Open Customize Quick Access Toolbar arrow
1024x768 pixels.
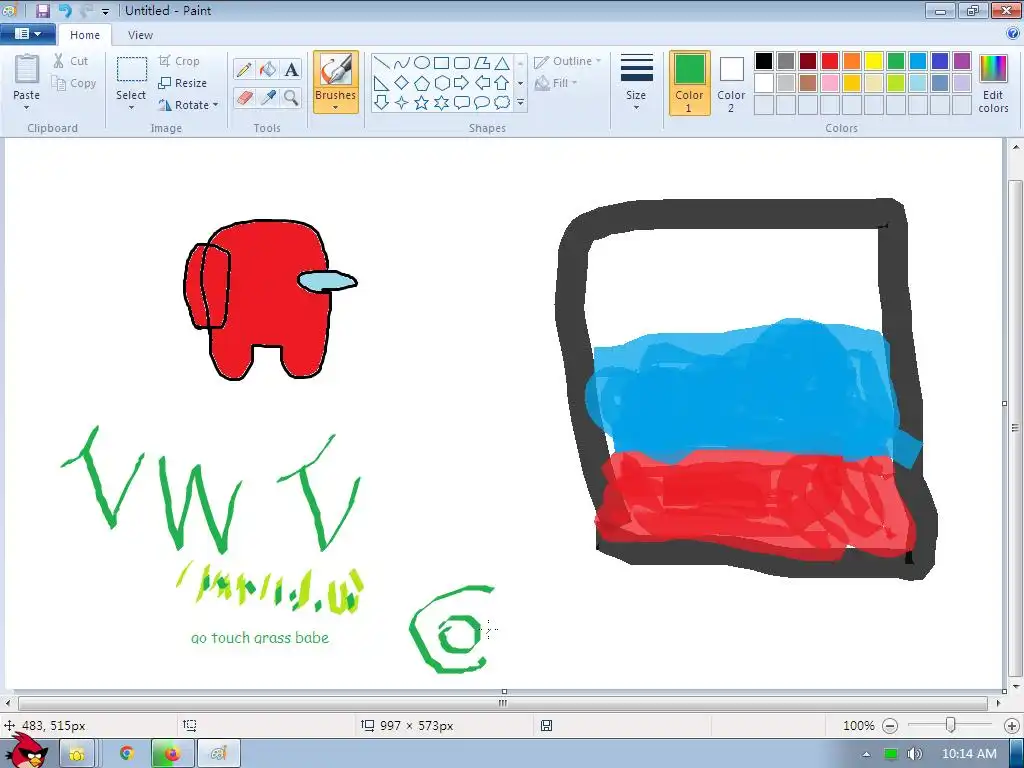[x=105, y=11]
